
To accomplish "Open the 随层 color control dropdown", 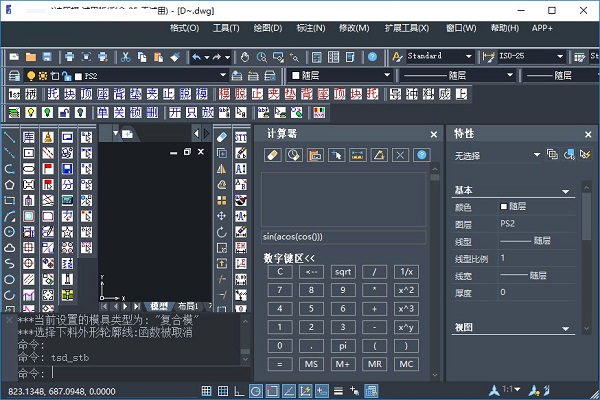I will tap(387, 75).
